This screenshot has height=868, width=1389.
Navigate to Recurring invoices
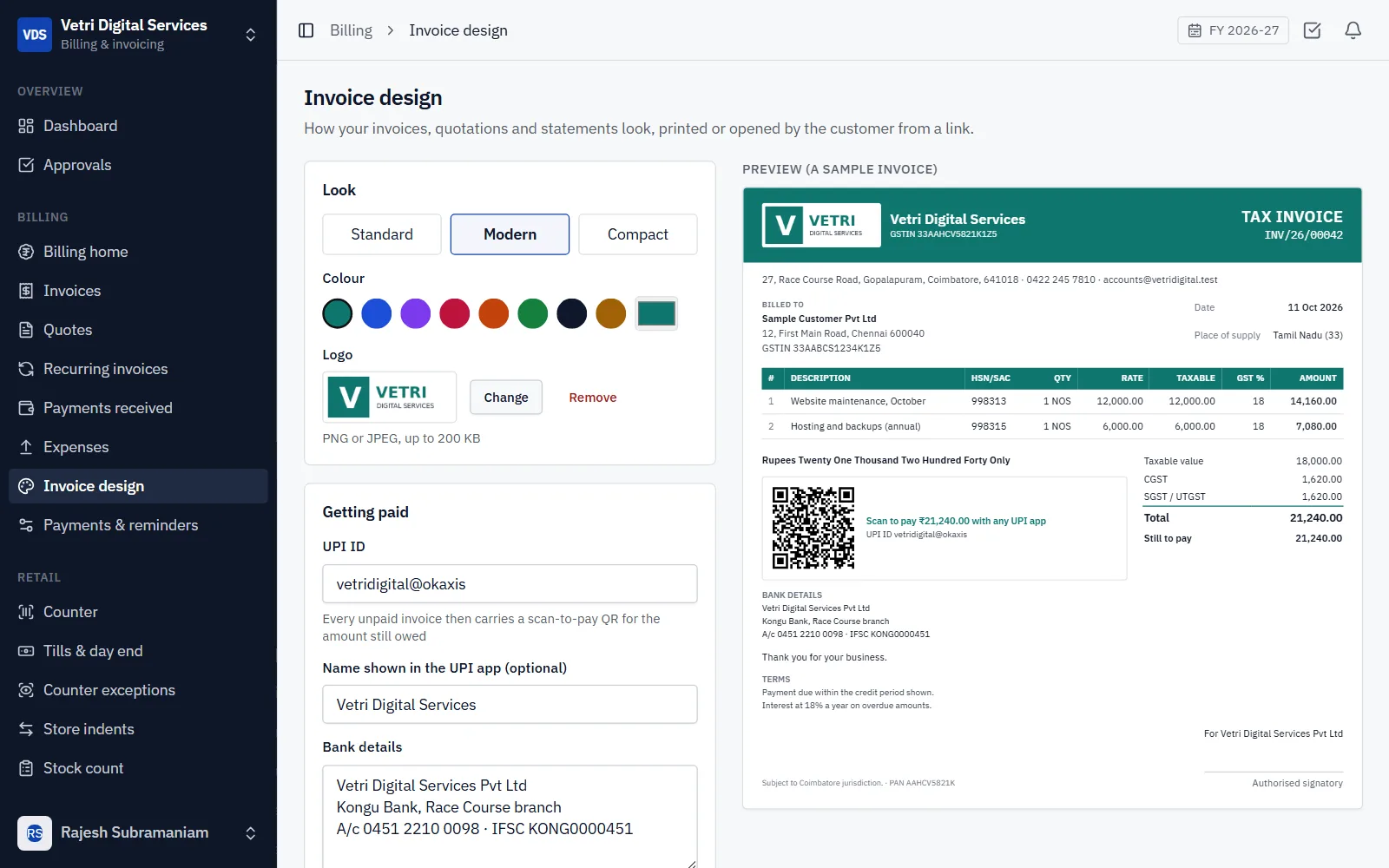[138, 369]
